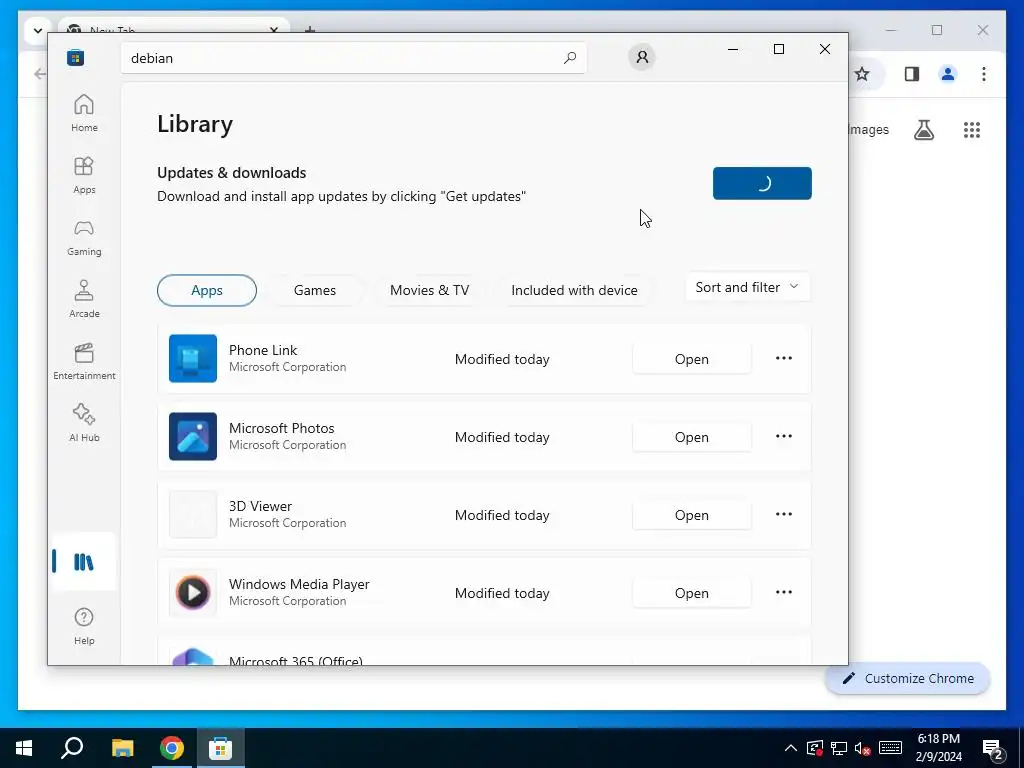The width and height of the screenshot is (1024, 768).
Task: Open the Windows Start menu
Action: (x=24, y=748)
